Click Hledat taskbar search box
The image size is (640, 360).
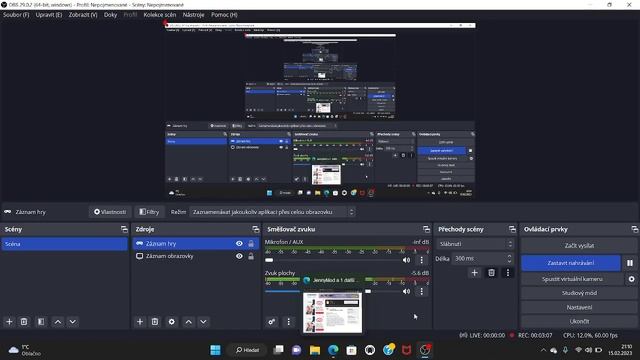pos(247,350)
